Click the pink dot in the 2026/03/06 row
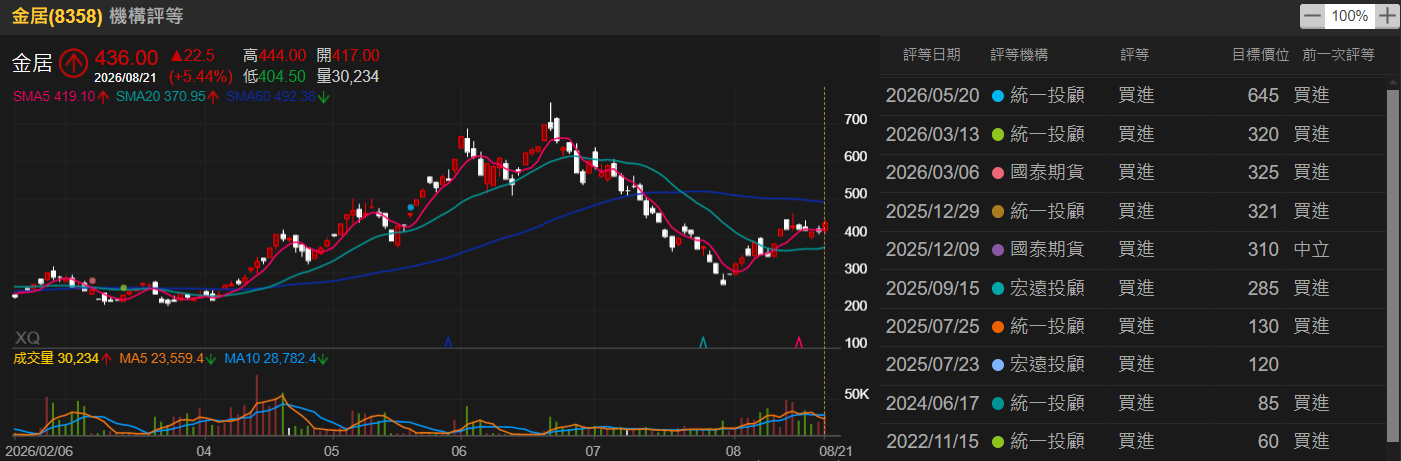The width and height of the screenshot is (1401, 461). 996,173
